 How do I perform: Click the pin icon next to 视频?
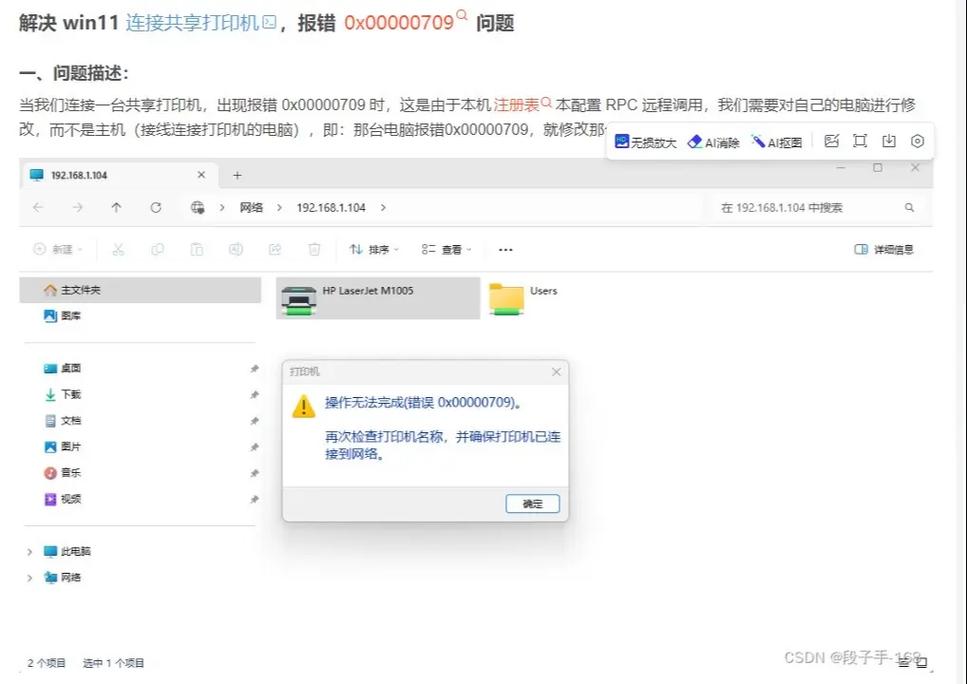click(254, 499)
